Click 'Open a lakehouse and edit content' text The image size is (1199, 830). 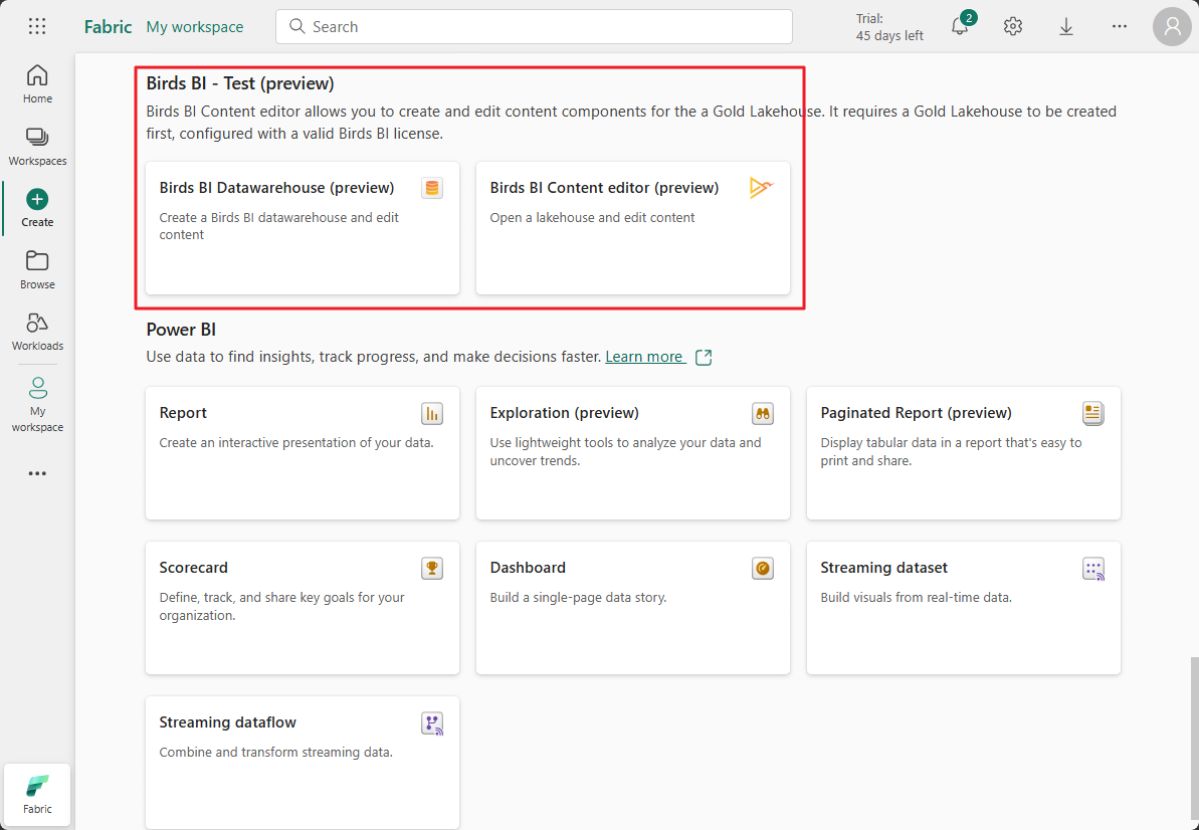pos(592,217)
